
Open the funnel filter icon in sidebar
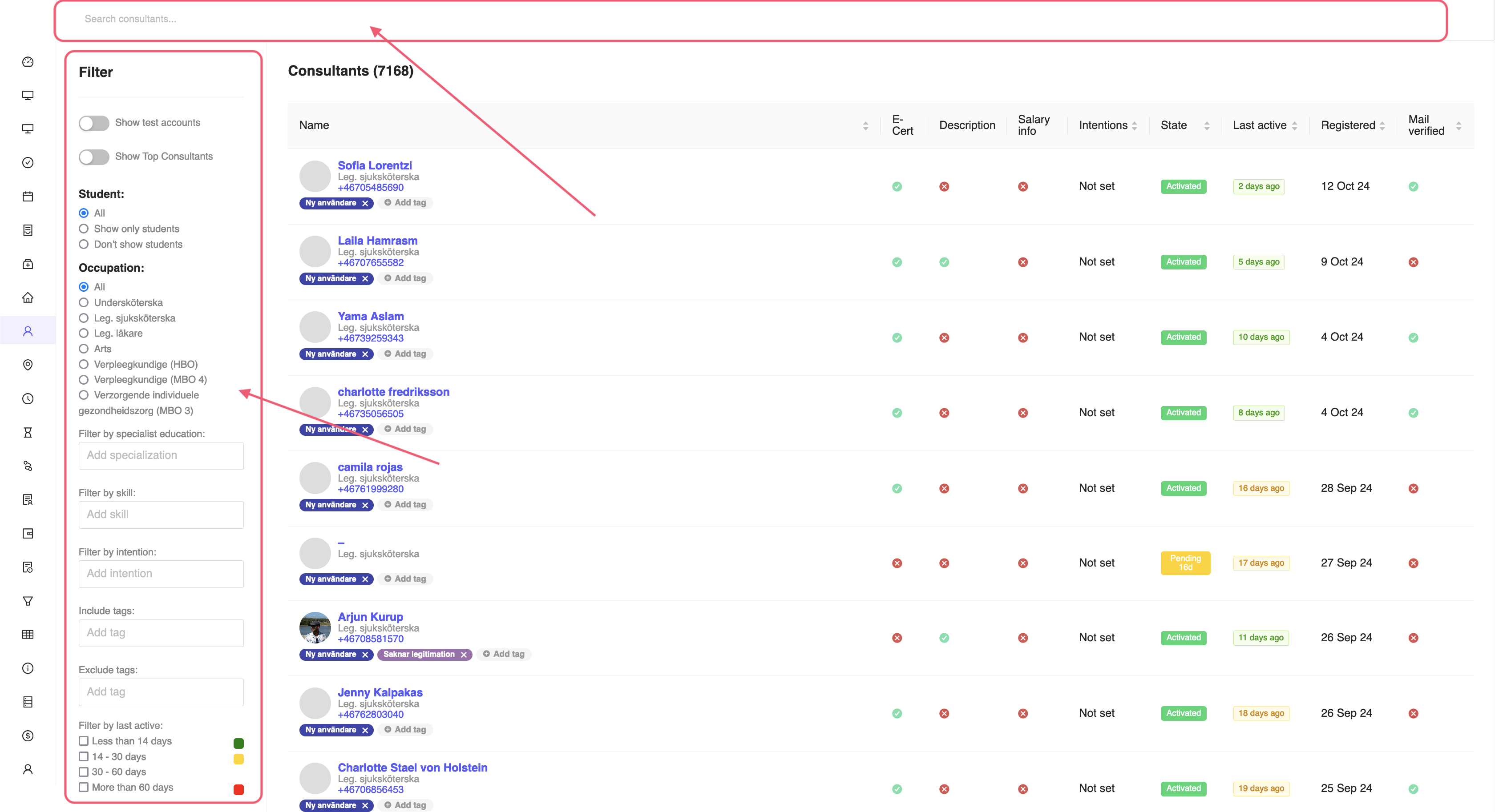[28, 601]
